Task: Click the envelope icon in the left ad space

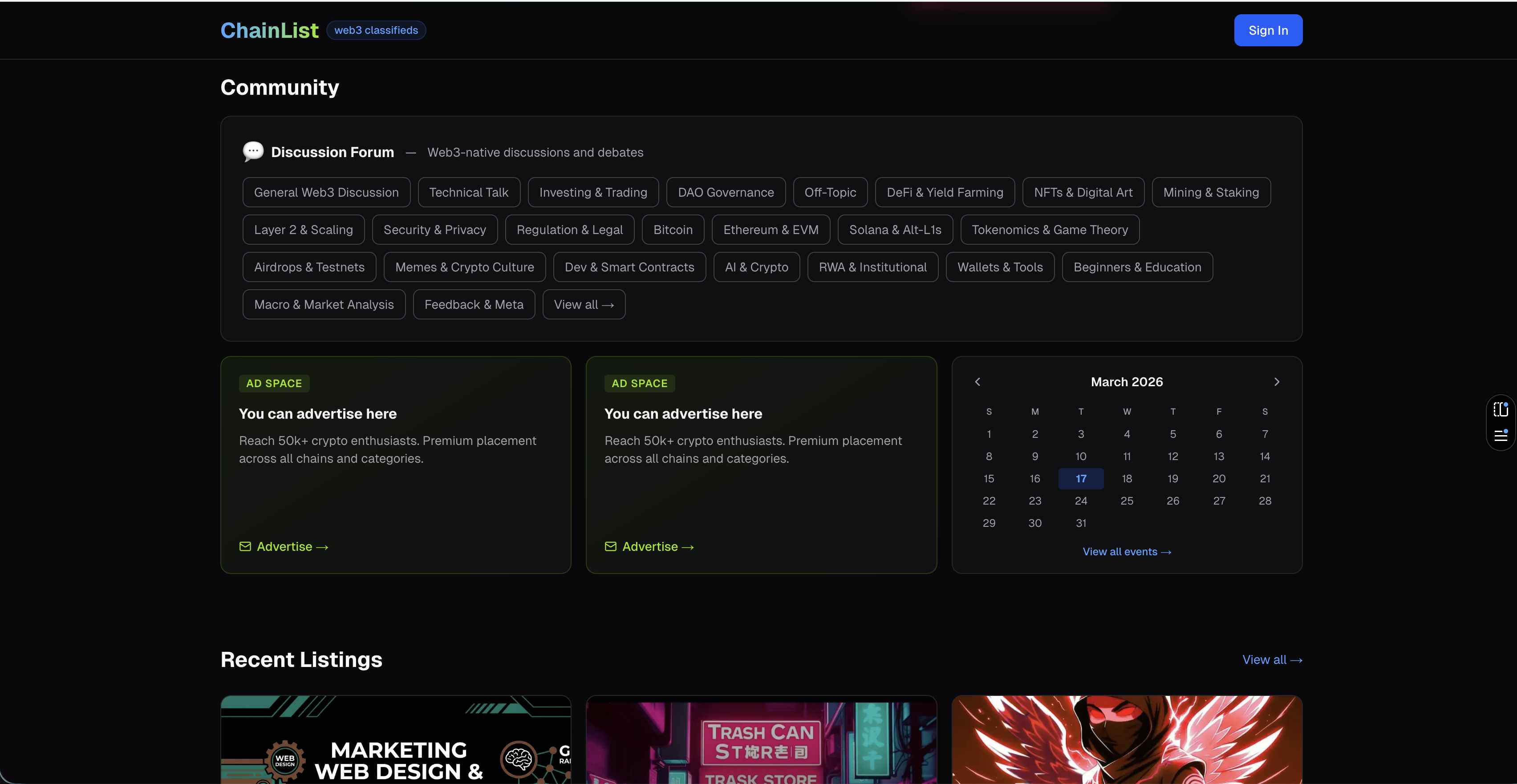Action: tap(245, 546)
